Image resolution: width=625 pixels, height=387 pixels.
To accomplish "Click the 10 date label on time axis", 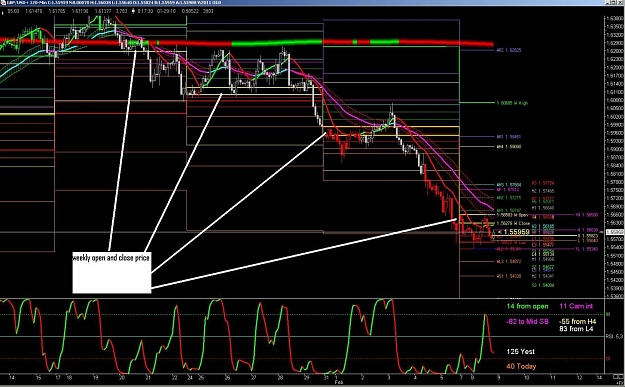I will click(x=526, y=377).
